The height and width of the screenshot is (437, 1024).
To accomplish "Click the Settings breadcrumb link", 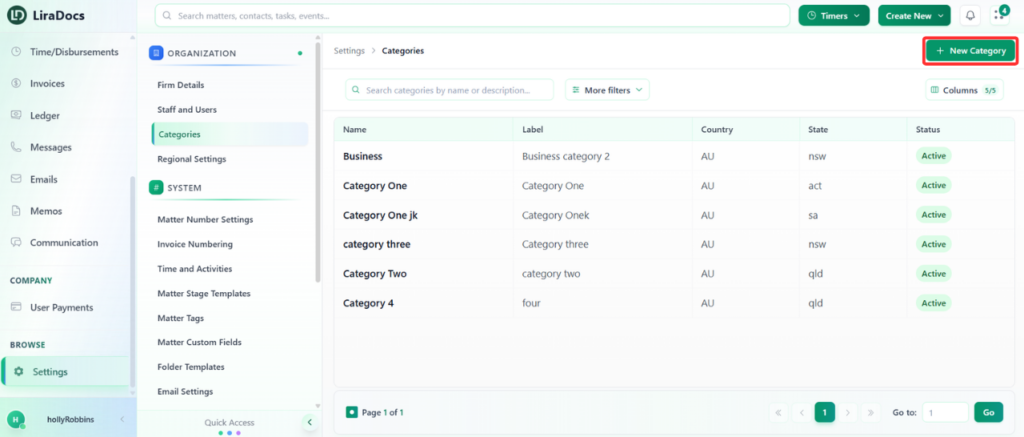I will coord(349,50).
